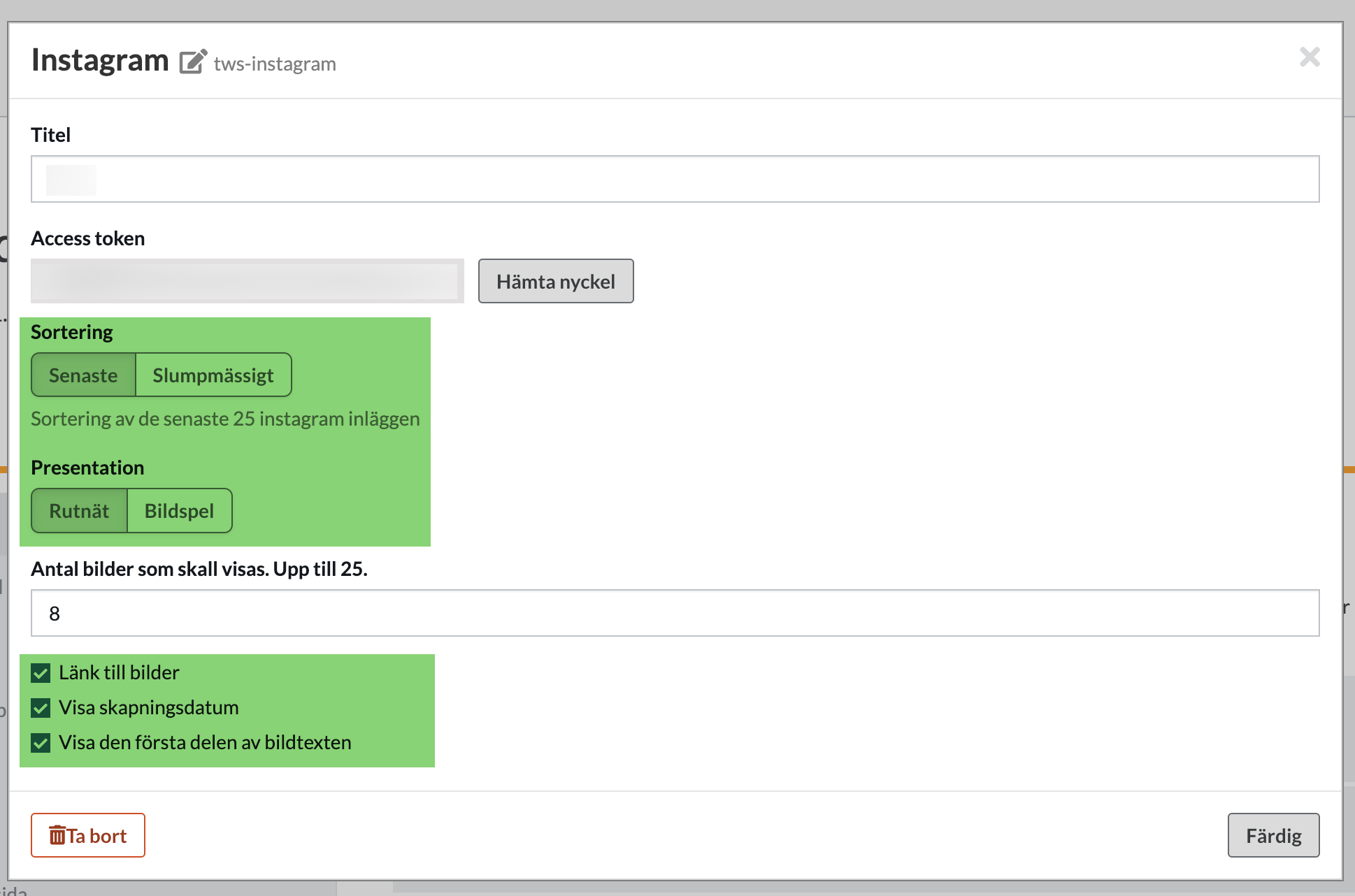Image resolution: width=1355 pixels, height=896 pixels.
Task: Disable Visa den första delen av bildtexten
Action: pos(41,743)
